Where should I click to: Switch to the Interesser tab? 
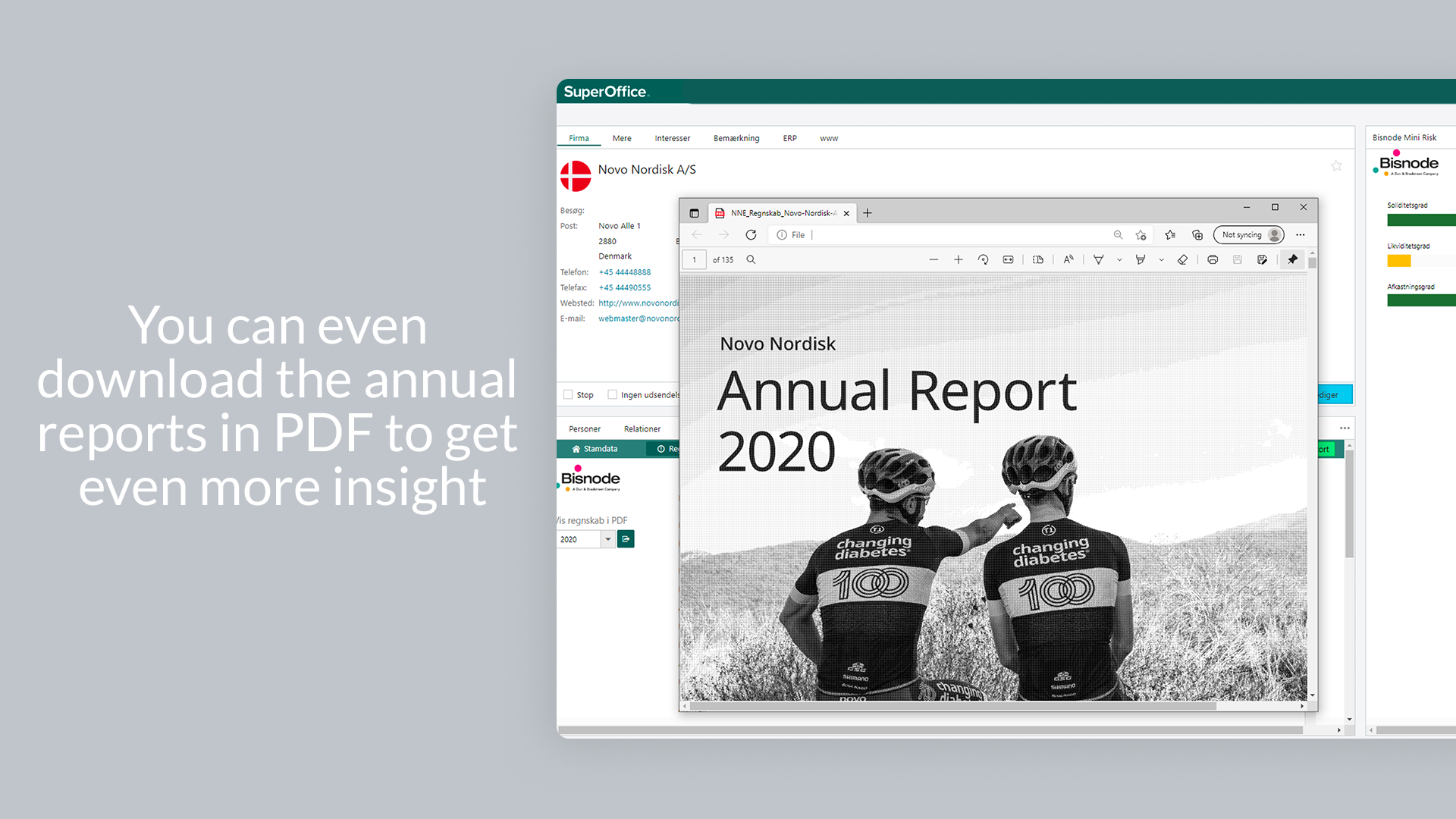(673, 138)
